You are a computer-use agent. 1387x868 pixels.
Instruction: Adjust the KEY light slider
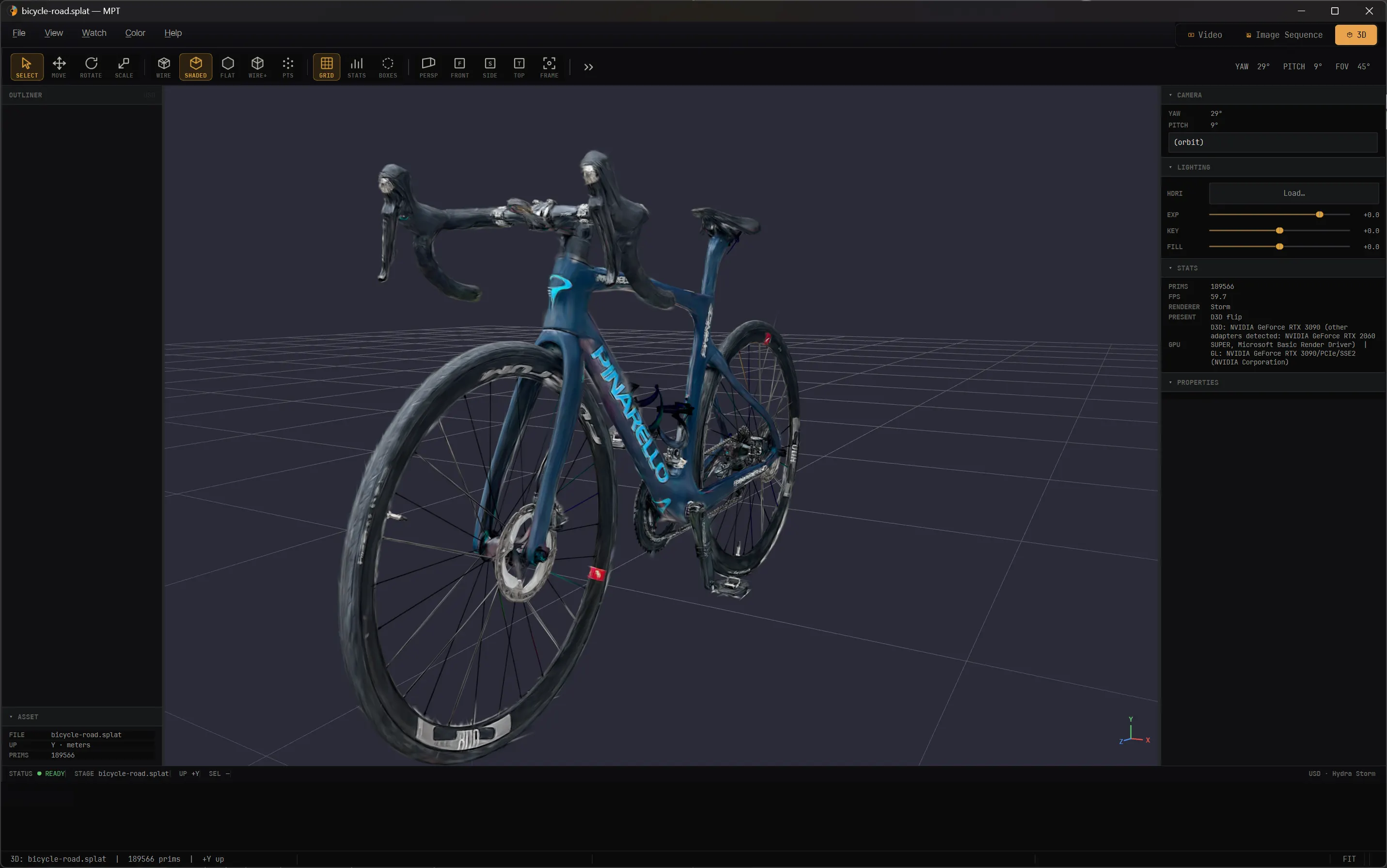click(x=1279, y=231)
